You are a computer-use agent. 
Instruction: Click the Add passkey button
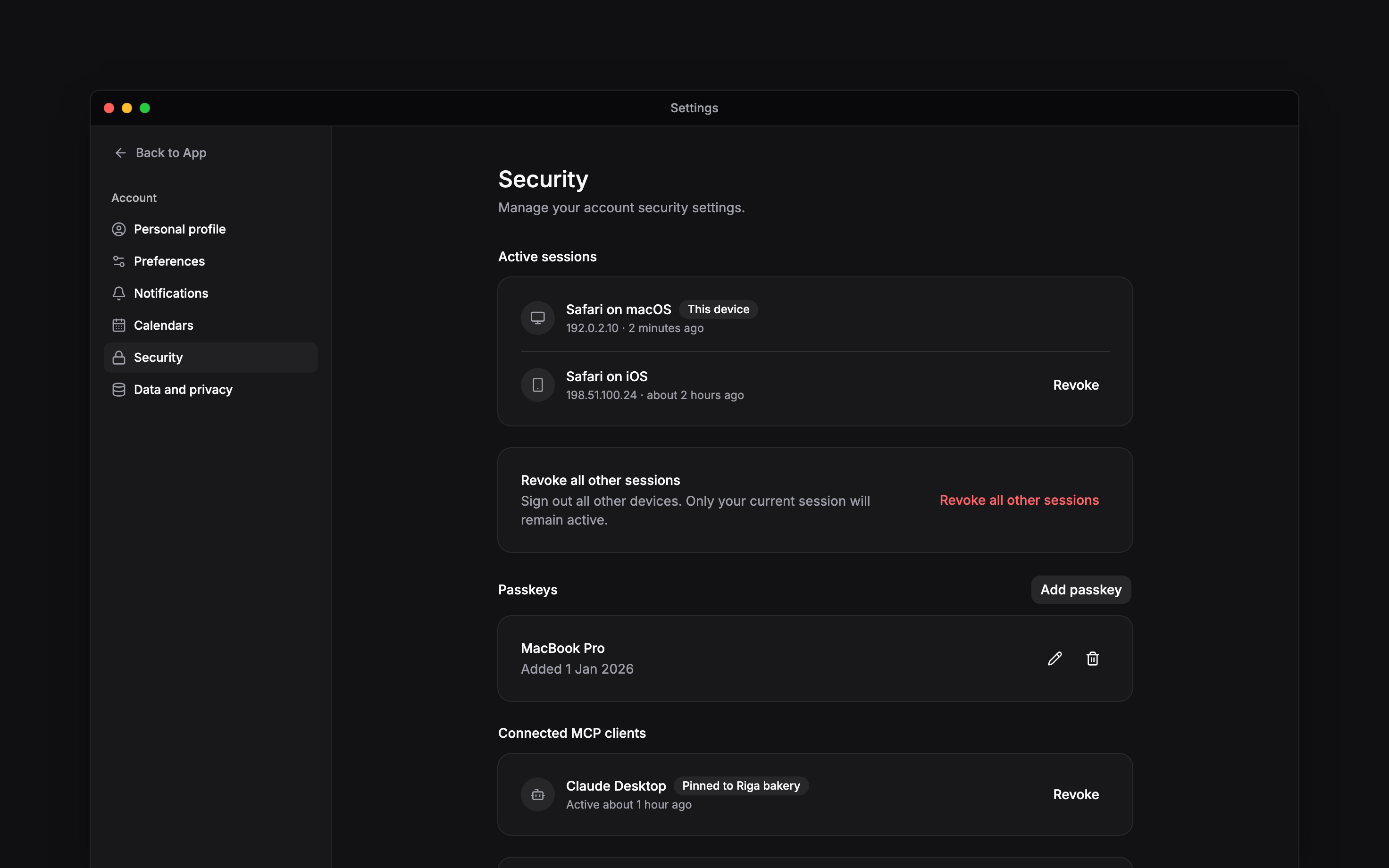1081,590
